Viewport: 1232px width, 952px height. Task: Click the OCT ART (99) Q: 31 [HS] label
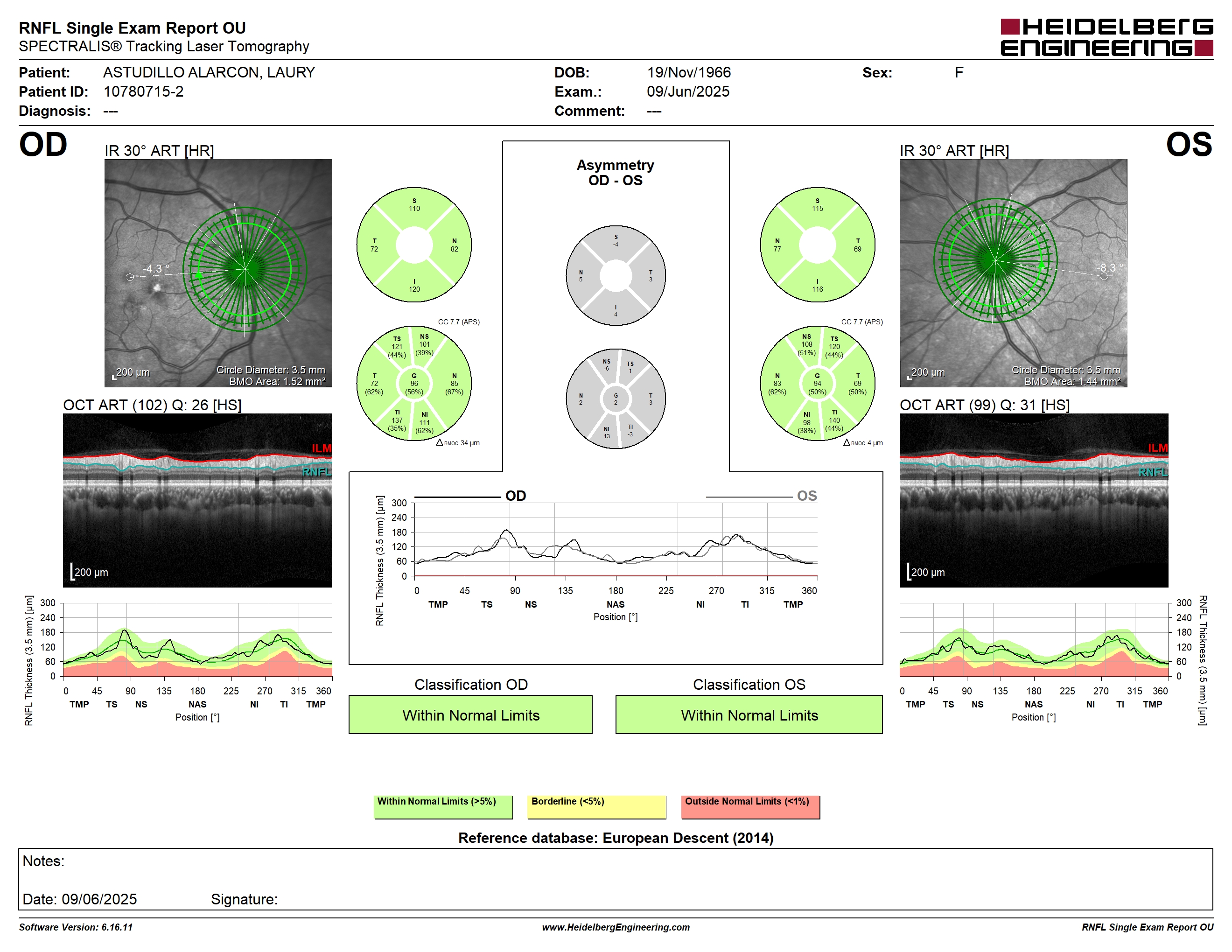point(984,405)
